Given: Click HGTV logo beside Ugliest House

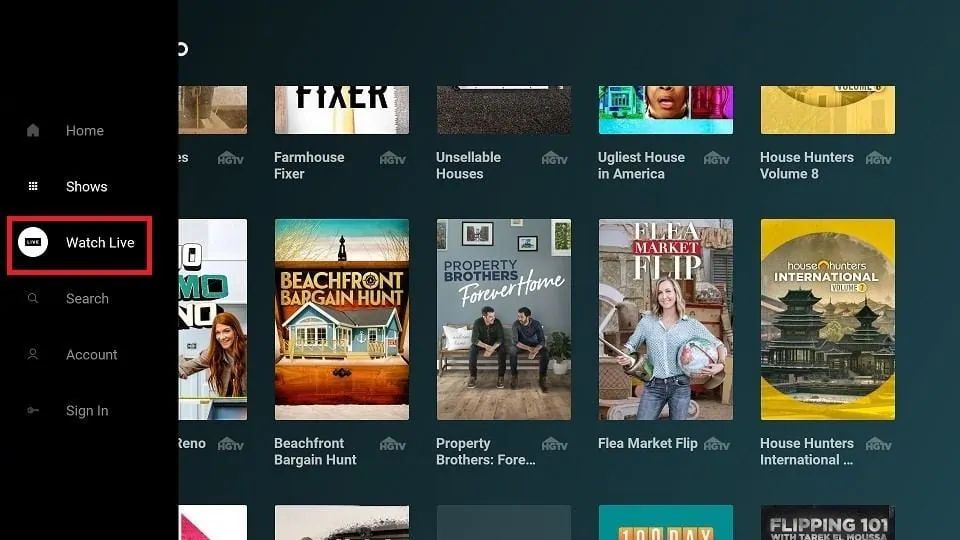Looking at the screenshot, I should click(716, 158).
